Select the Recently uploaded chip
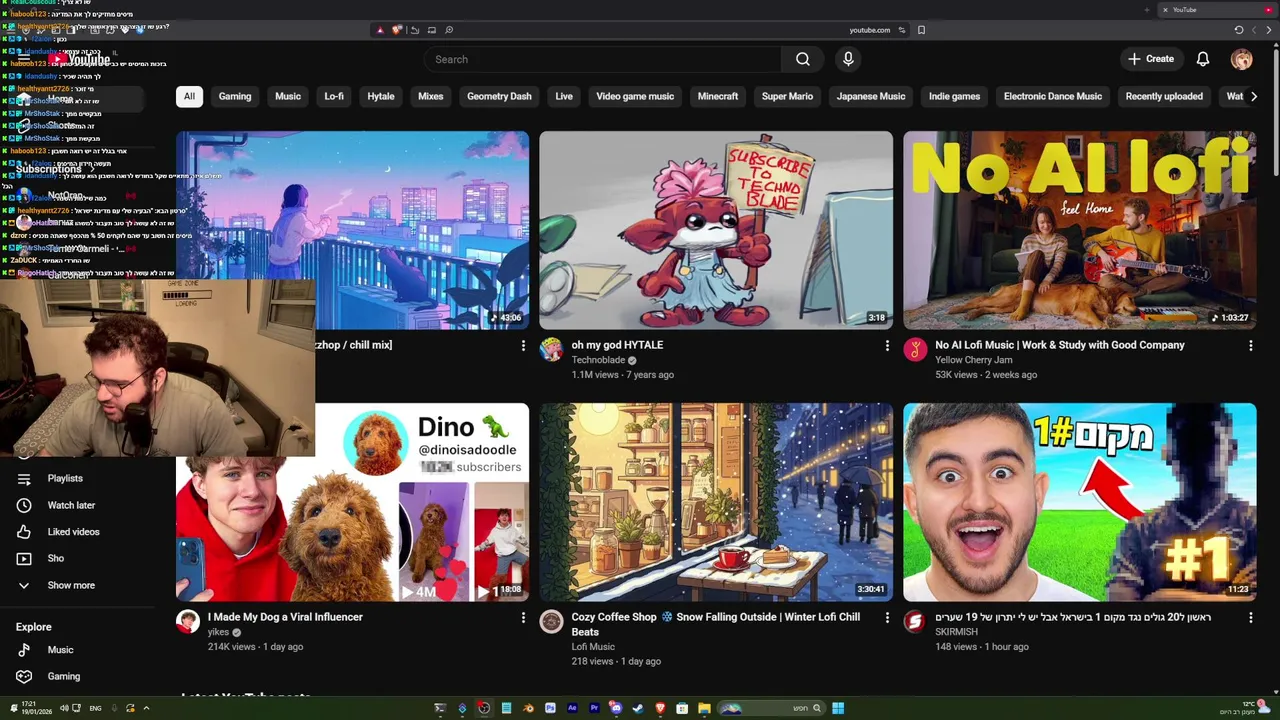The width and height of the screenshot is (1280, 720). [x=1164, y=96]
